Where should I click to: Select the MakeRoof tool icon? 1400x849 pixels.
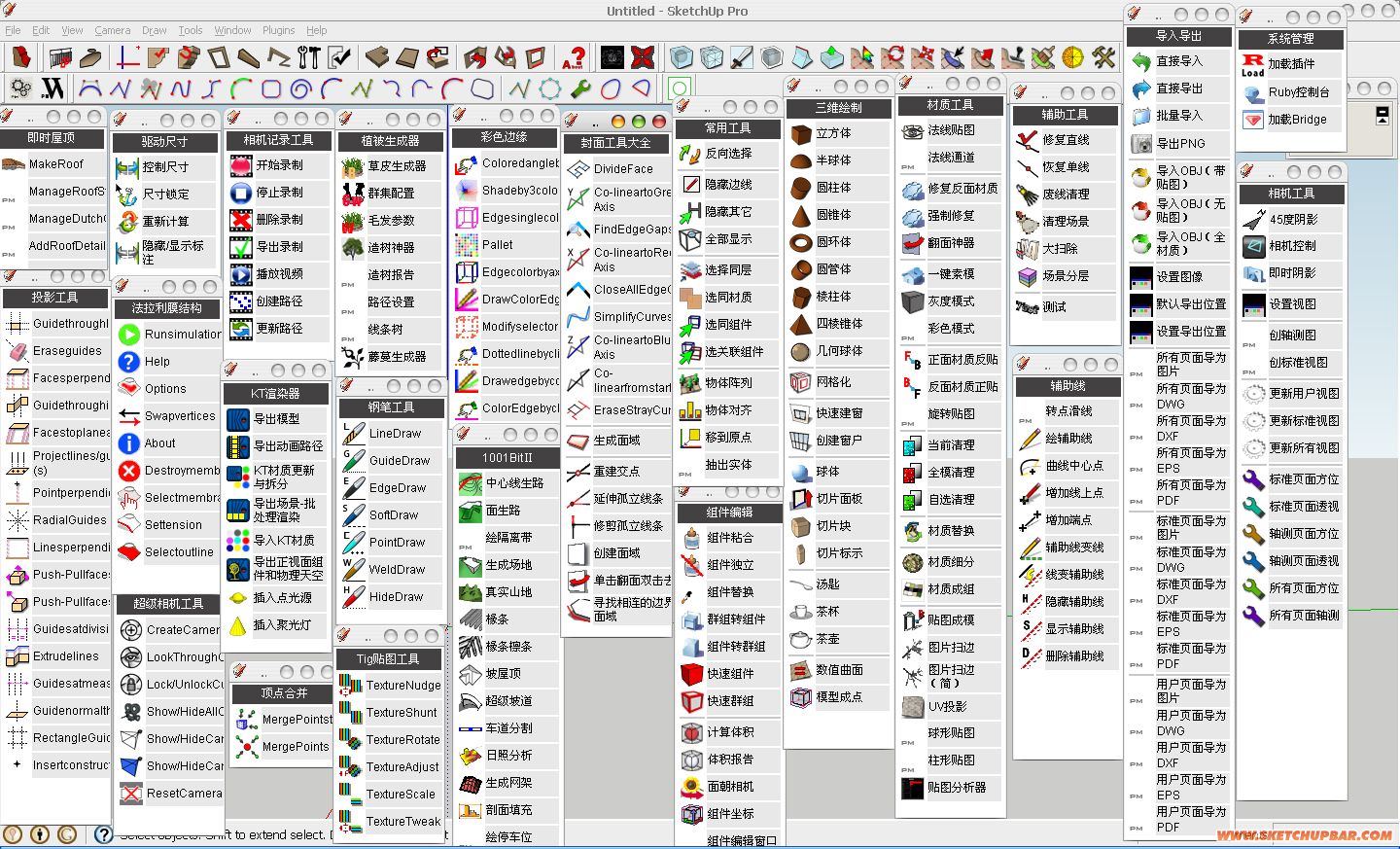click(x=14, y=164)
